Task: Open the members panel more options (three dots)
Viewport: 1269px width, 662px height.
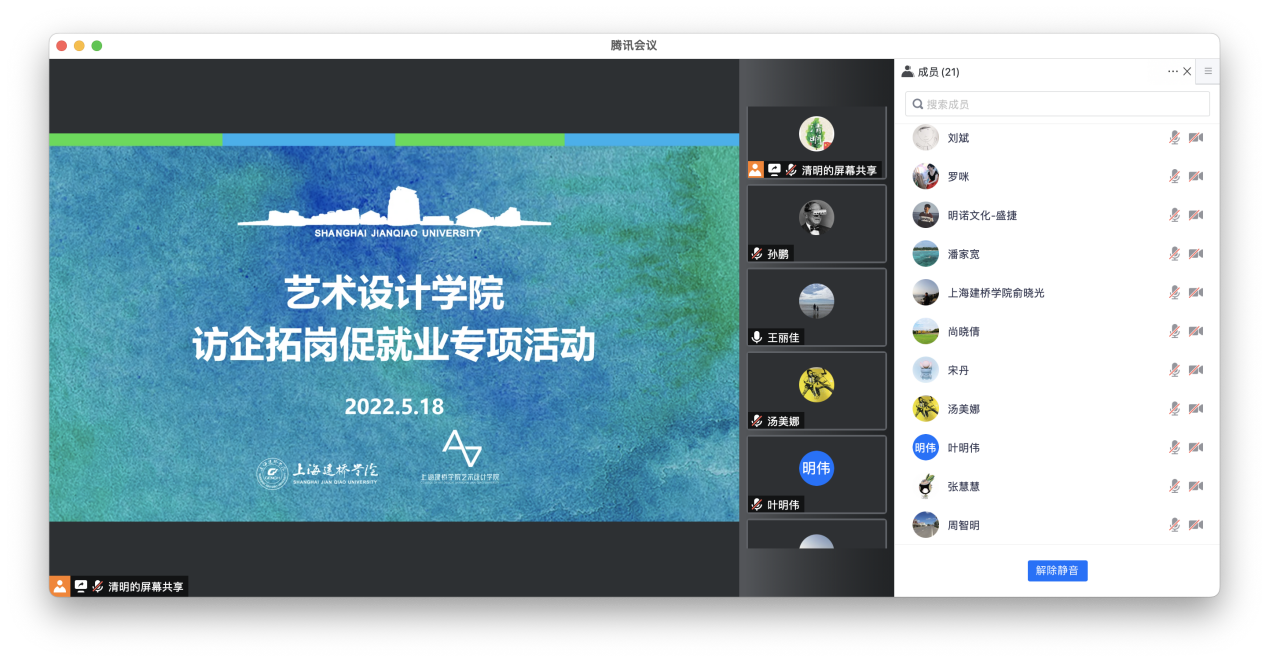Action: pos(1172,72)
